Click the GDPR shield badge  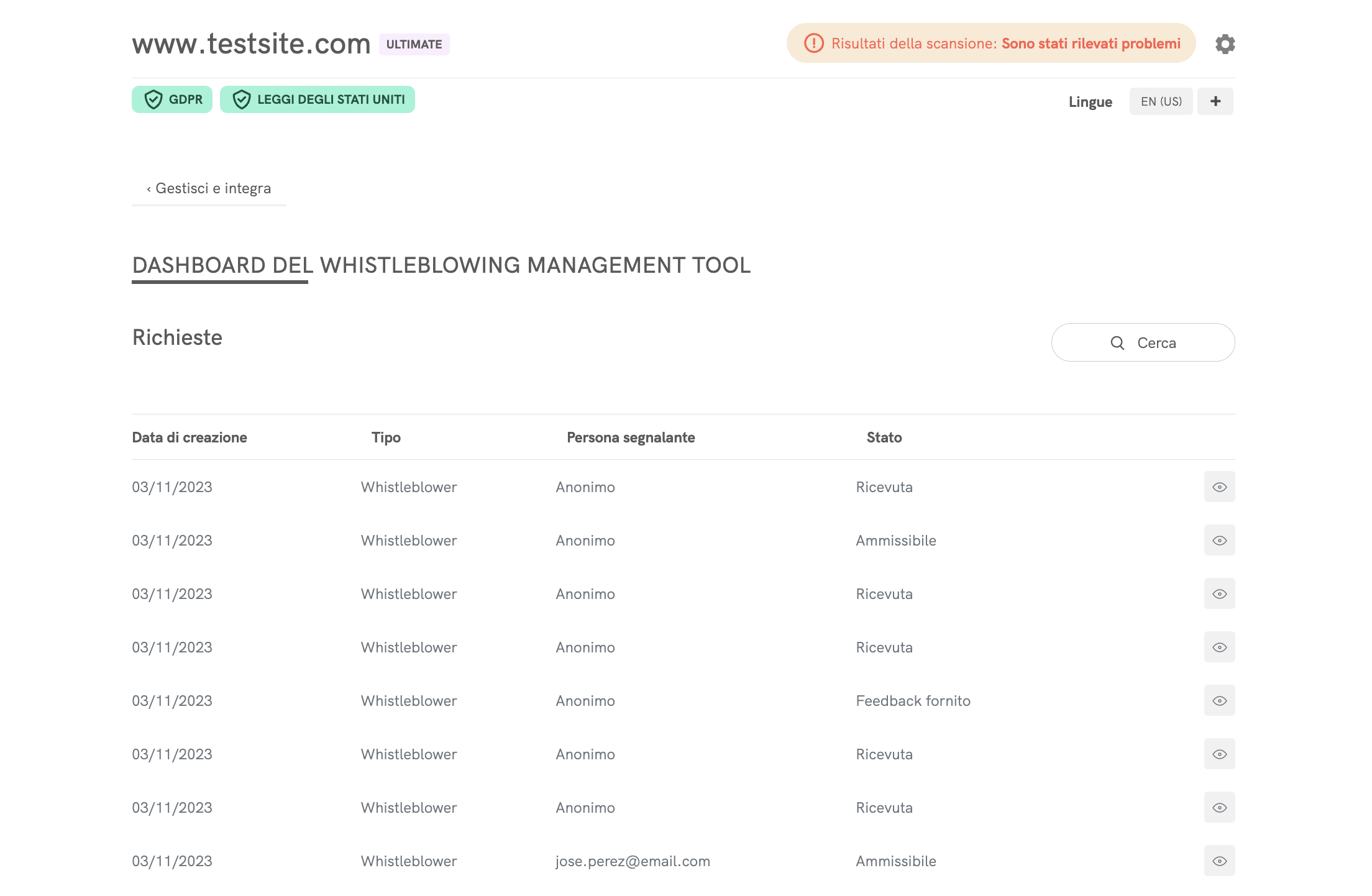(172, 99)
